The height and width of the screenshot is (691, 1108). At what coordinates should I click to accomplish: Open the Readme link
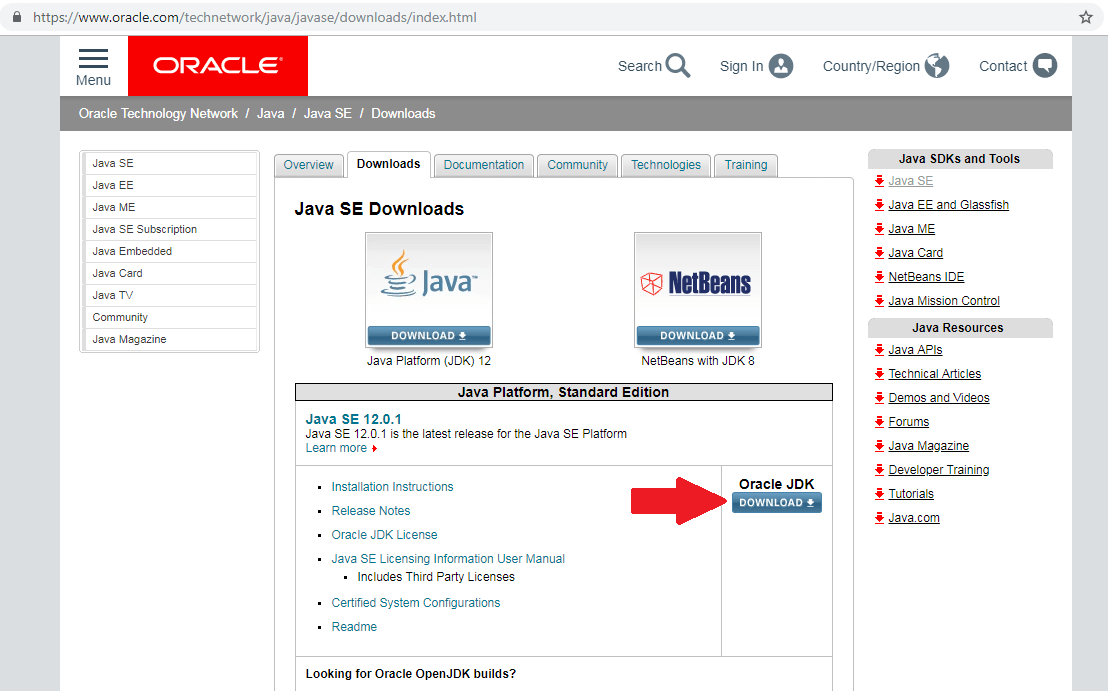[x=354, y=627]
